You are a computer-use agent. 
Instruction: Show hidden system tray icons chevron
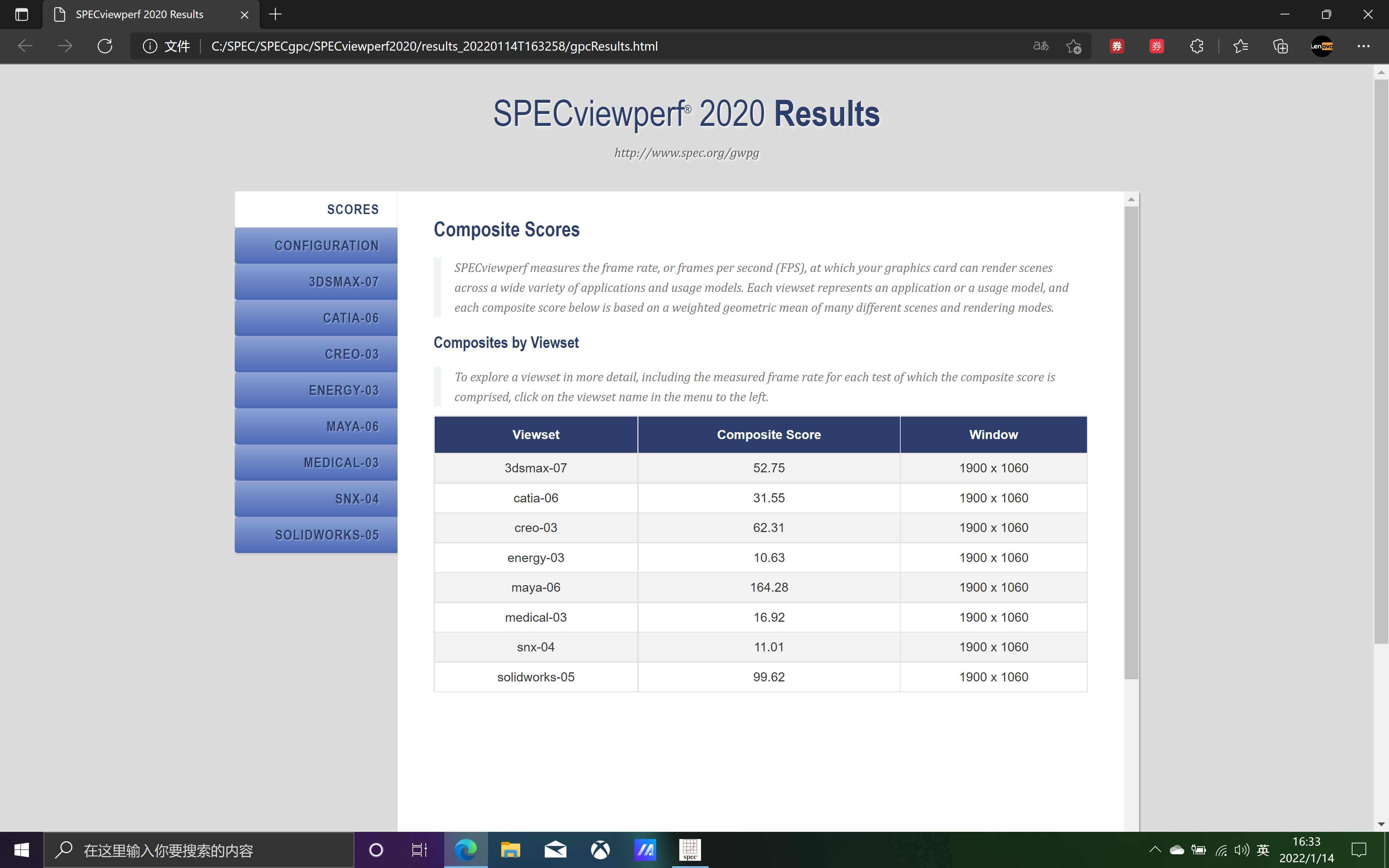[1155, 849]
